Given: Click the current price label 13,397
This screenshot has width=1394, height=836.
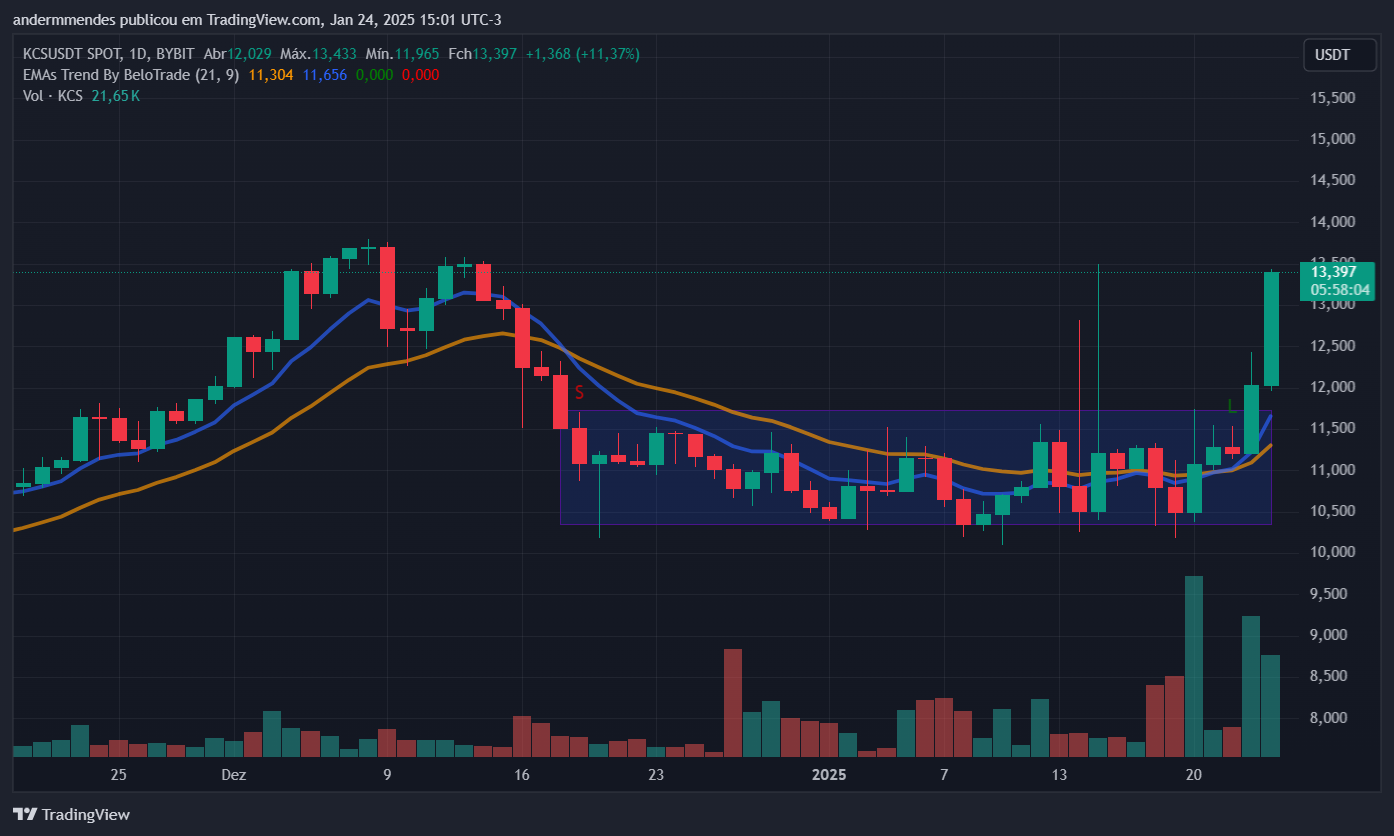Looking at the screenshot, I should pos(1333,272).
